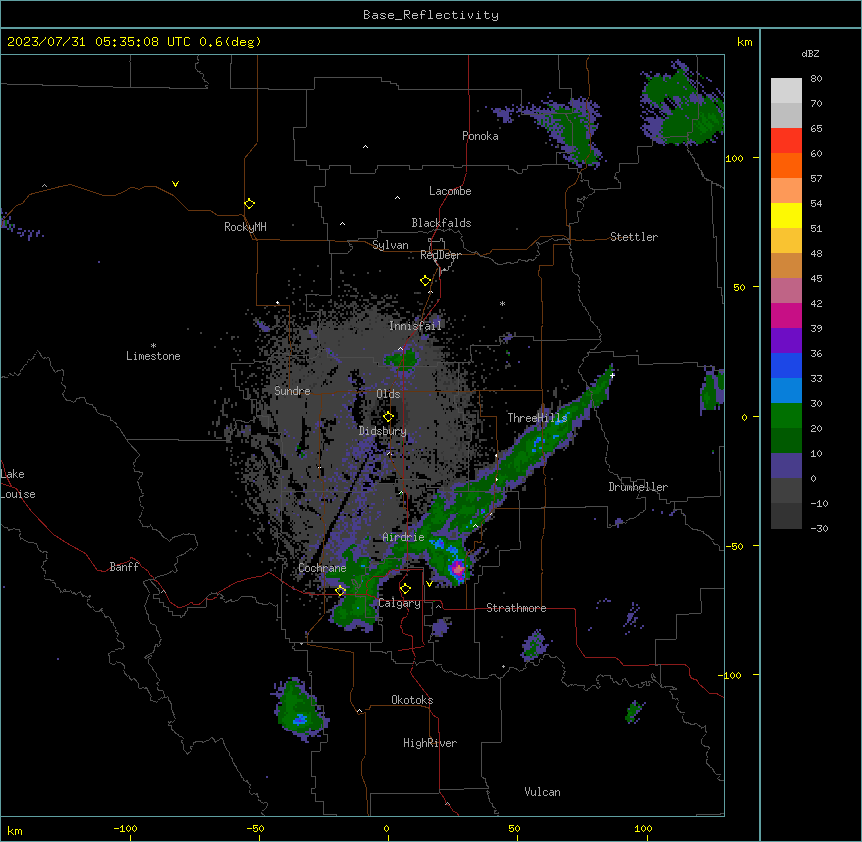Click the storm cell west of Okotoks
862x842 pixels.
pos(299,708)
